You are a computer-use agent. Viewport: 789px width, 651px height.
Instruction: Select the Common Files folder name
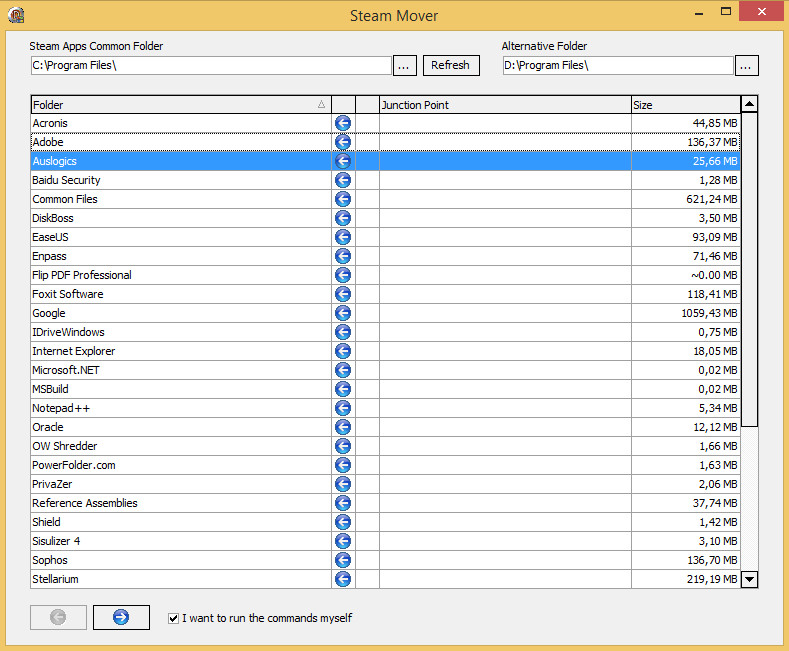pos(65,199)
